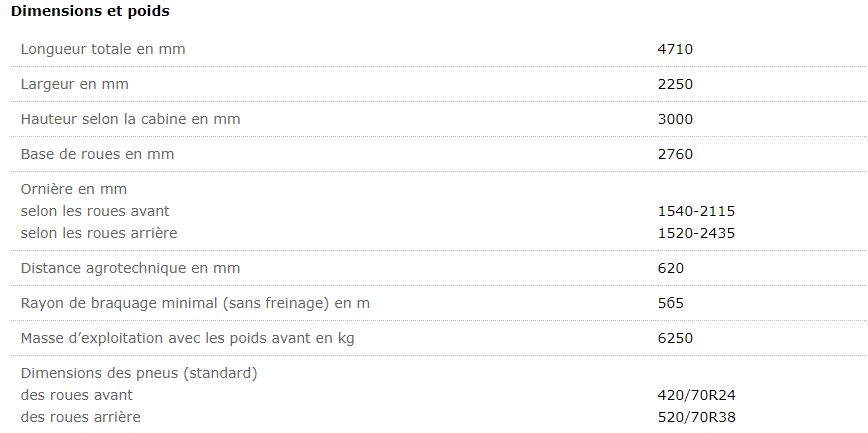Click the agrotechnical distance value 620
Screen dimensions: 868x433
[671, 268]
